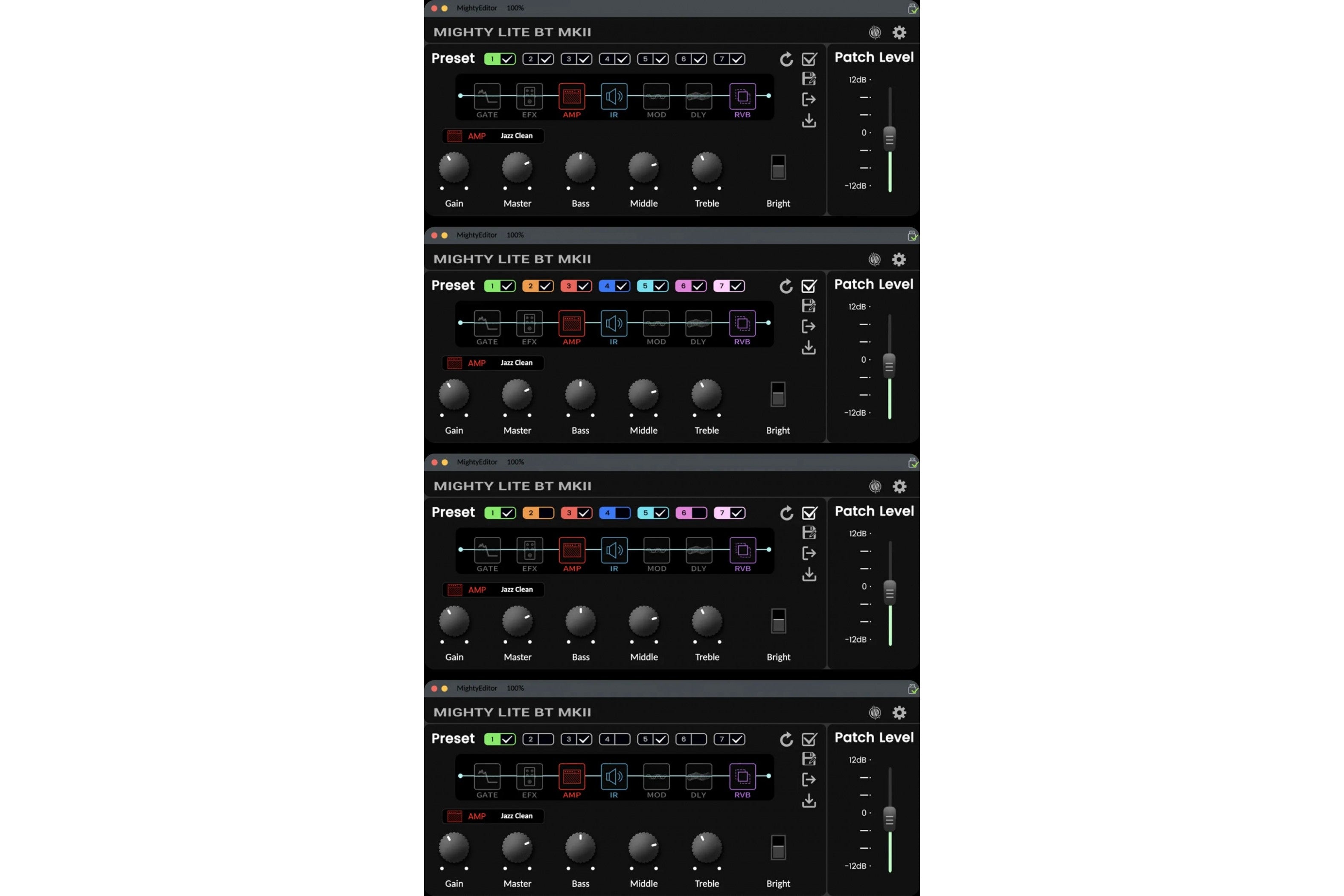Click the save preset icon in the second window

tap(809, 305)
